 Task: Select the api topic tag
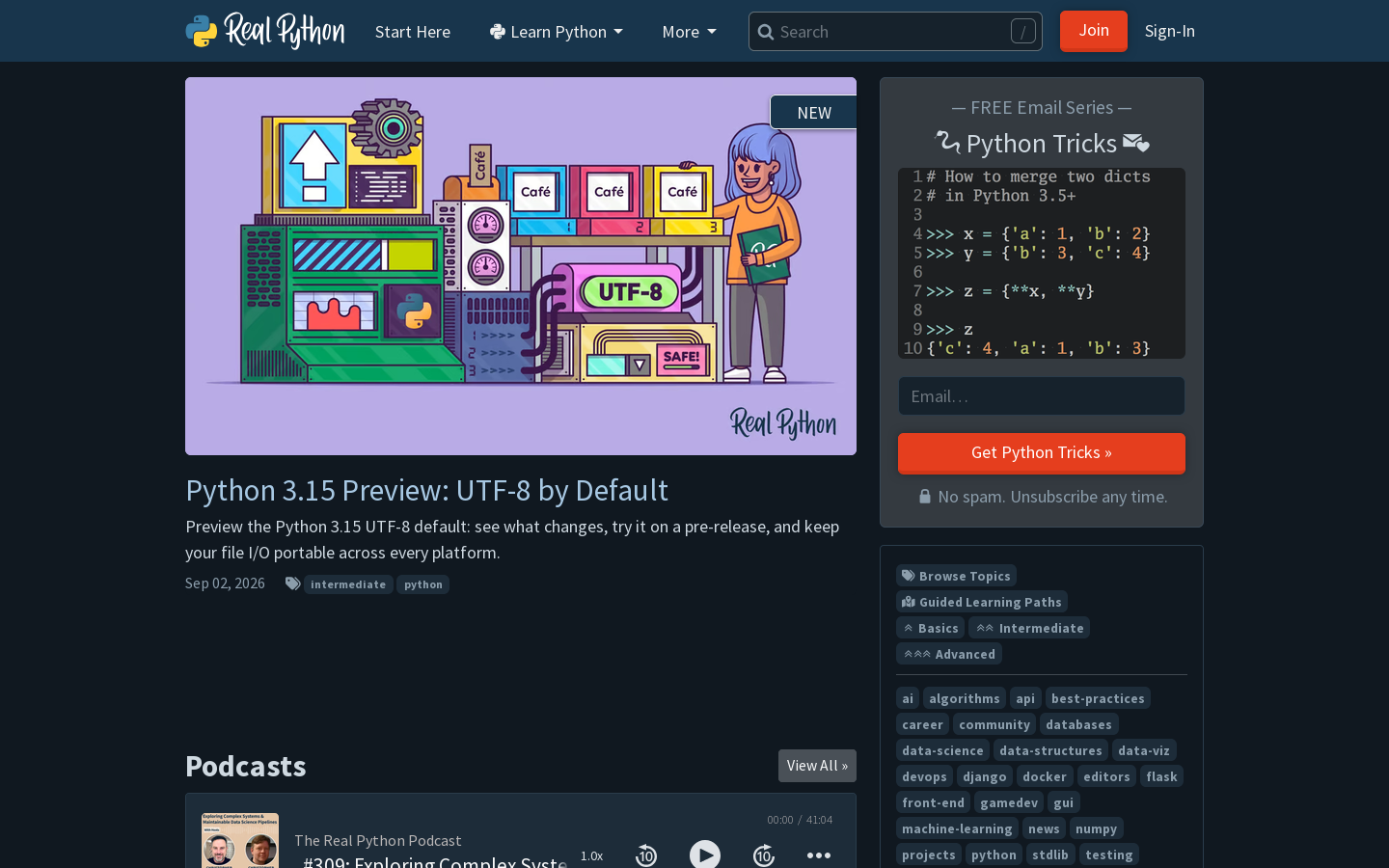point(1025,698)
